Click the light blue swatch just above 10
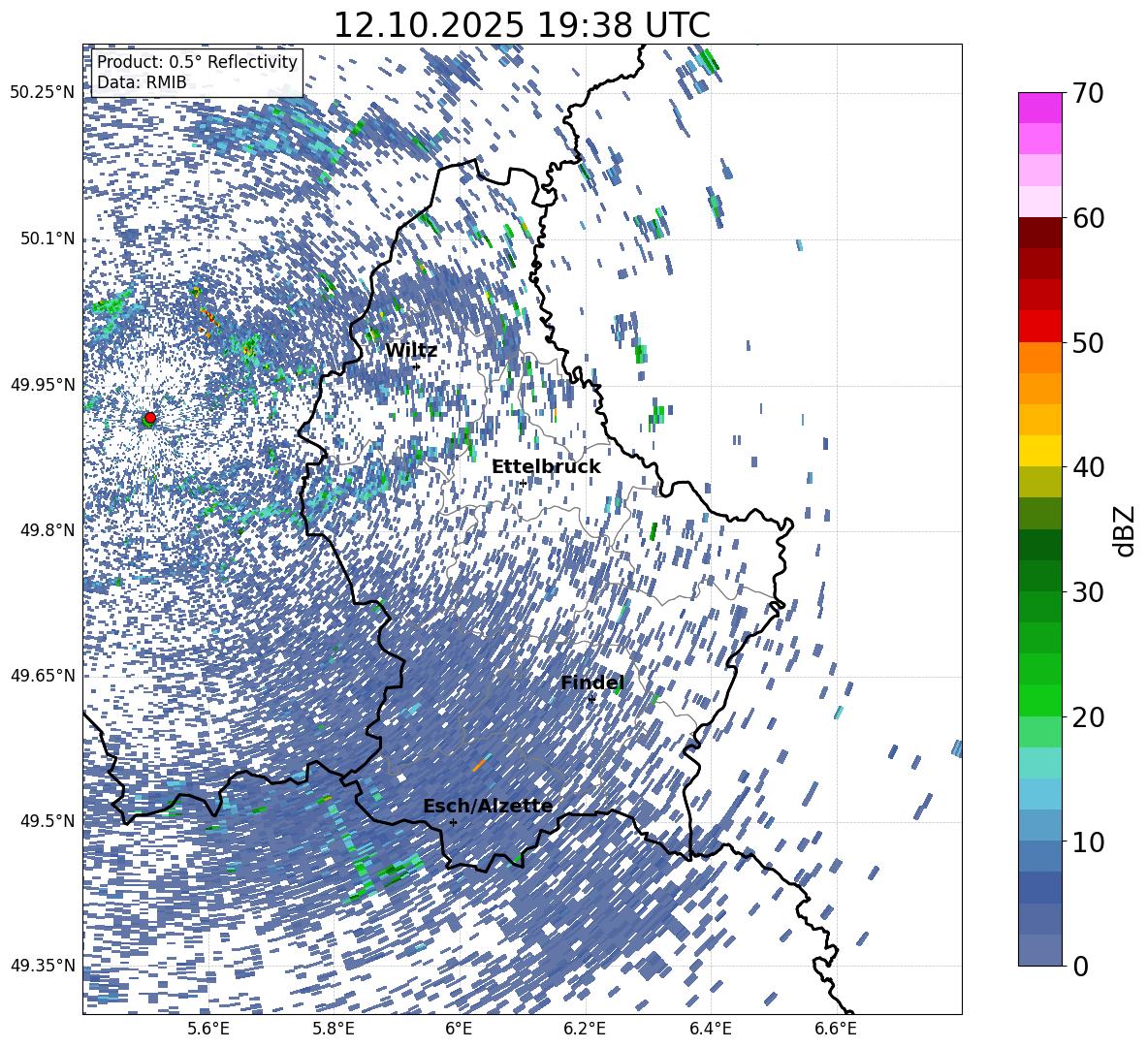The height and width of the screenshot is (1048, 1148). tap(1039, 825)
